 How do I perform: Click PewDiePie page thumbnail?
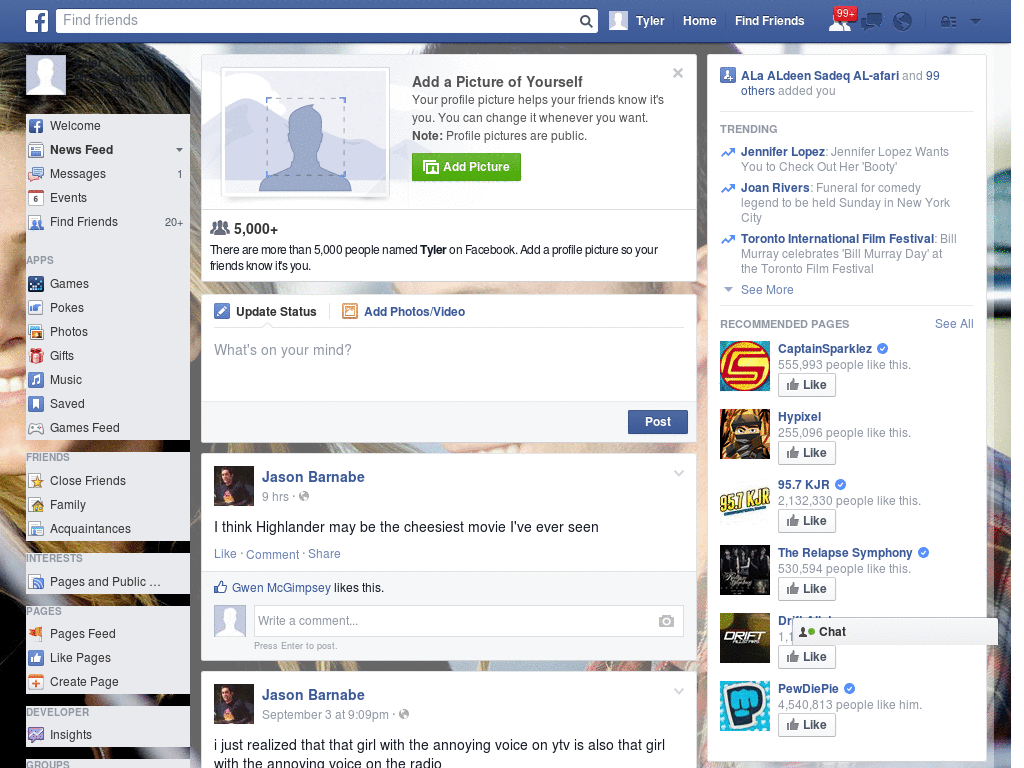click(745, 705)
